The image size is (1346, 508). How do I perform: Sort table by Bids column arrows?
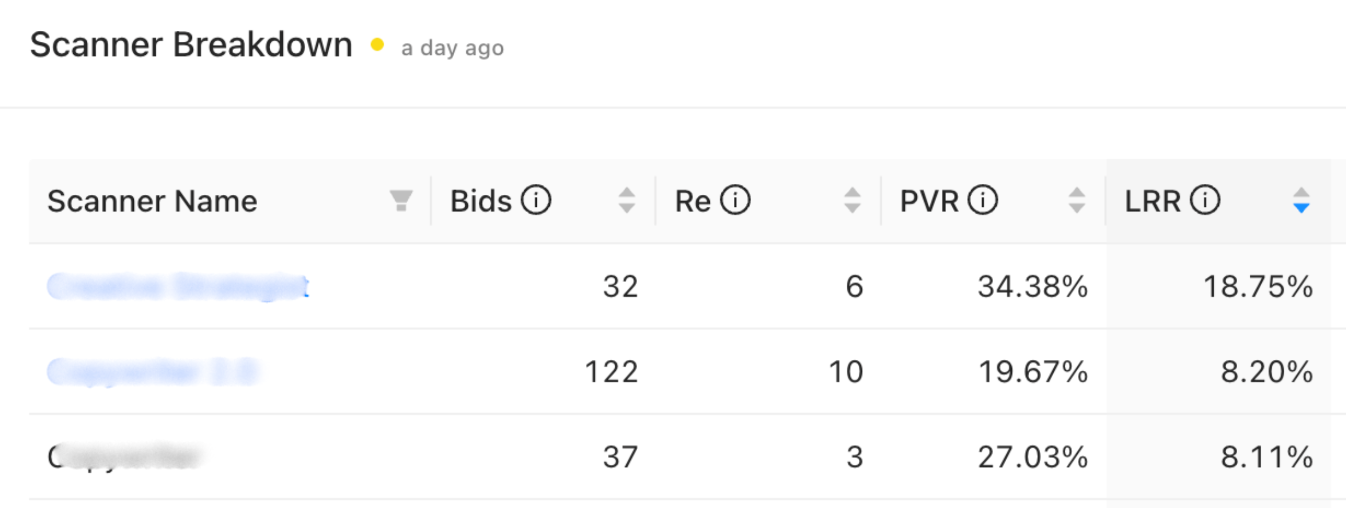click(627, 201)
